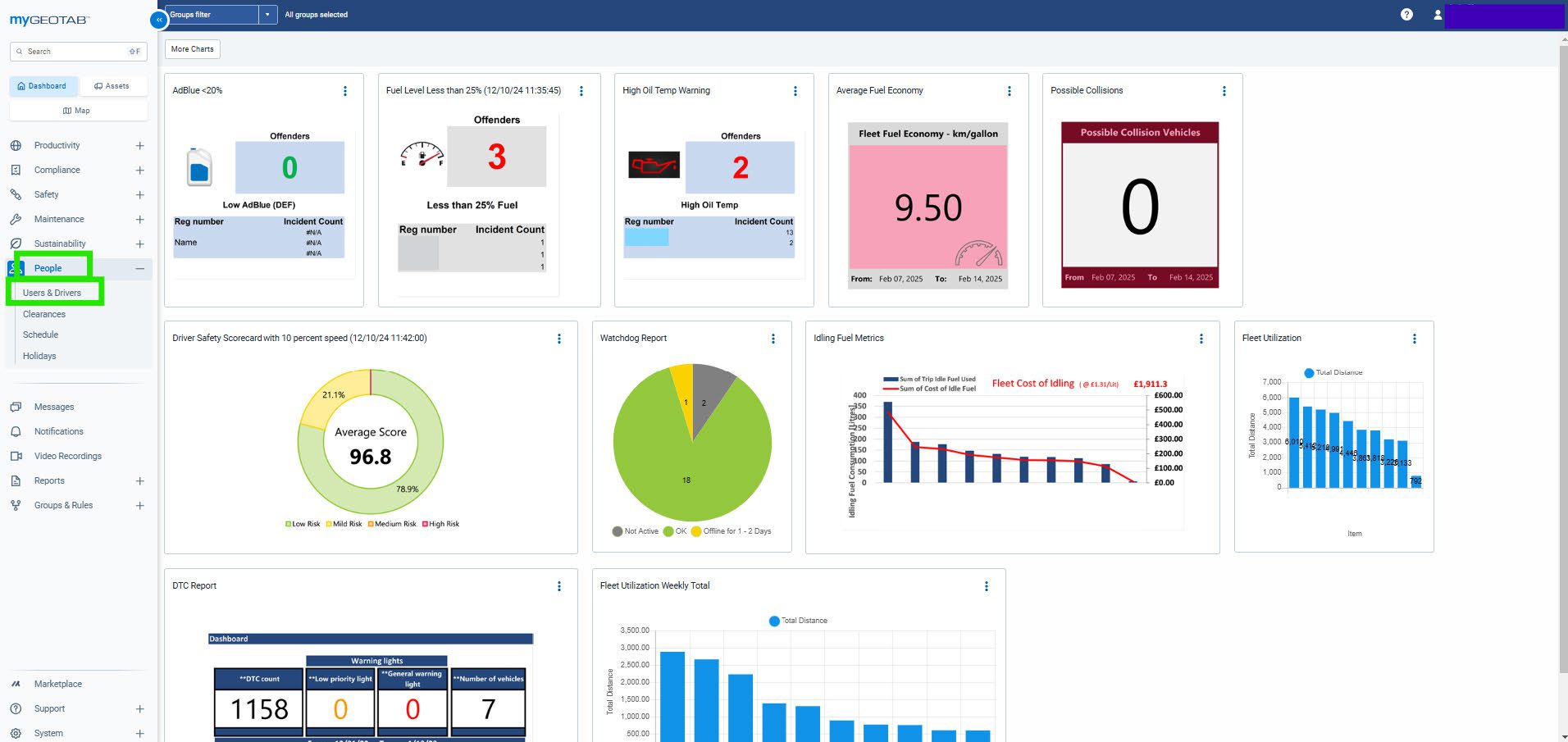Image resolution: width=1568 pixels, height=742 pixels.
Task: Click the More Charts button
Action: 192,49
